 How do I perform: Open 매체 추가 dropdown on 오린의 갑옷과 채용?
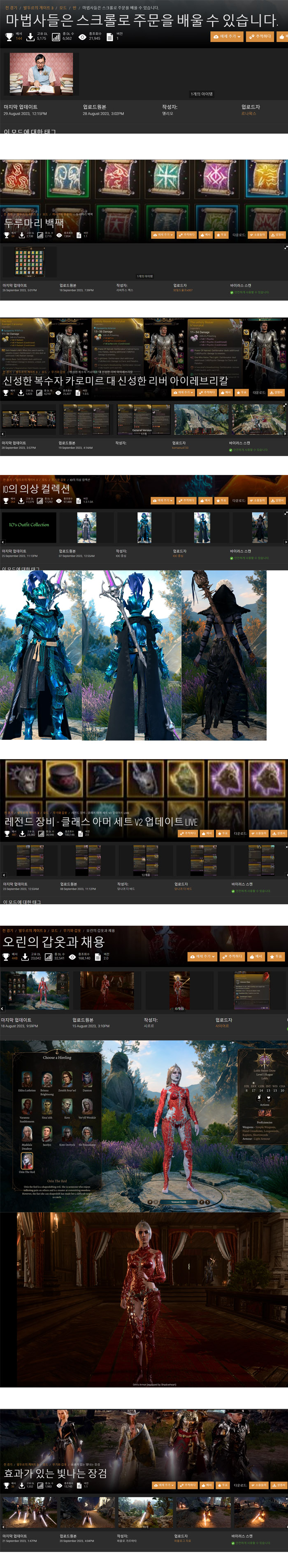click(x=203, y=957)
